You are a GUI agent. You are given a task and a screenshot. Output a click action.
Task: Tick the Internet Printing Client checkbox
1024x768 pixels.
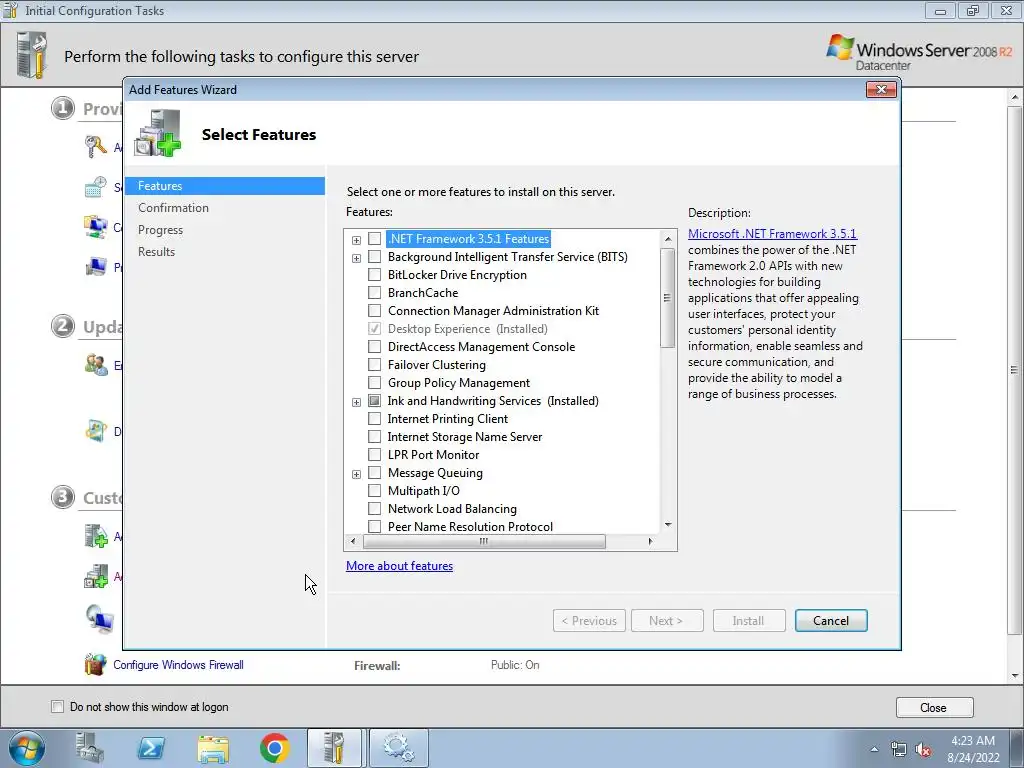click(375, 419)
